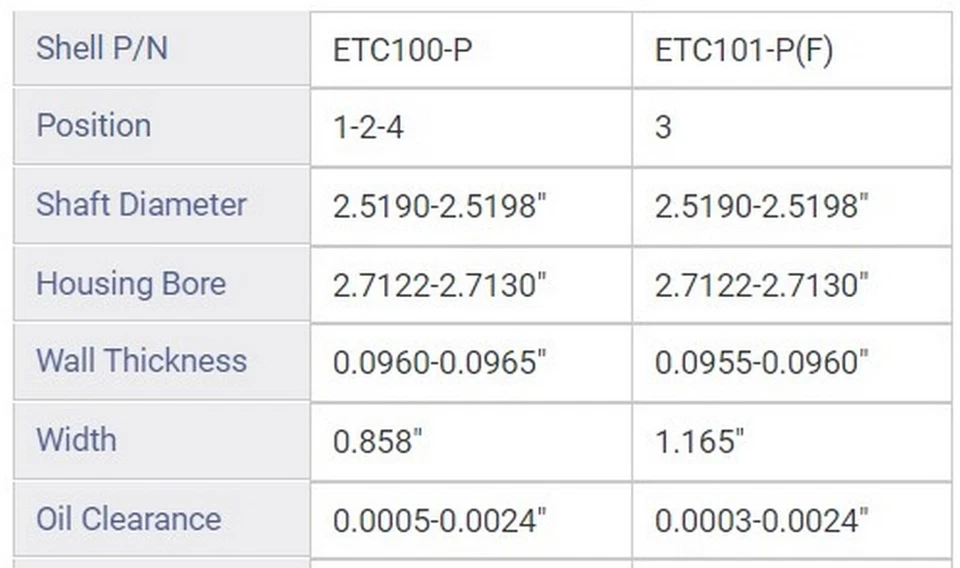960x568 pixels.
Task: Select the 0.0960-0.0965" wall thickness value
Action: [440, 363]
